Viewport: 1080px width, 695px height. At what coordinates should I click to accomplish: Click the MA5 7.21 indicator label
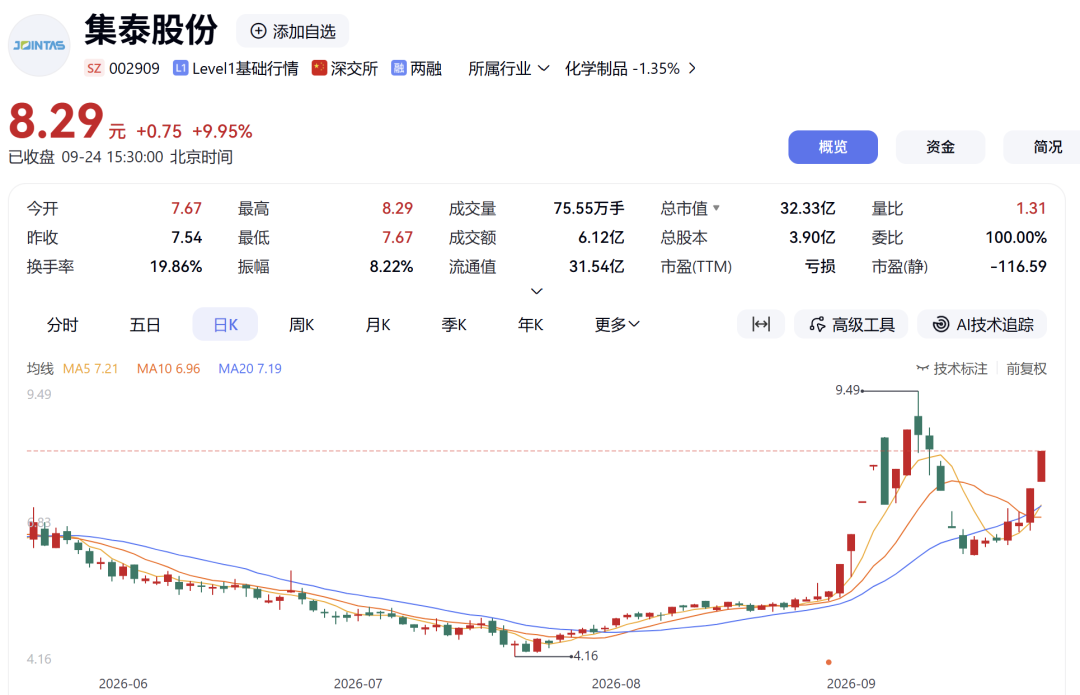90,369
